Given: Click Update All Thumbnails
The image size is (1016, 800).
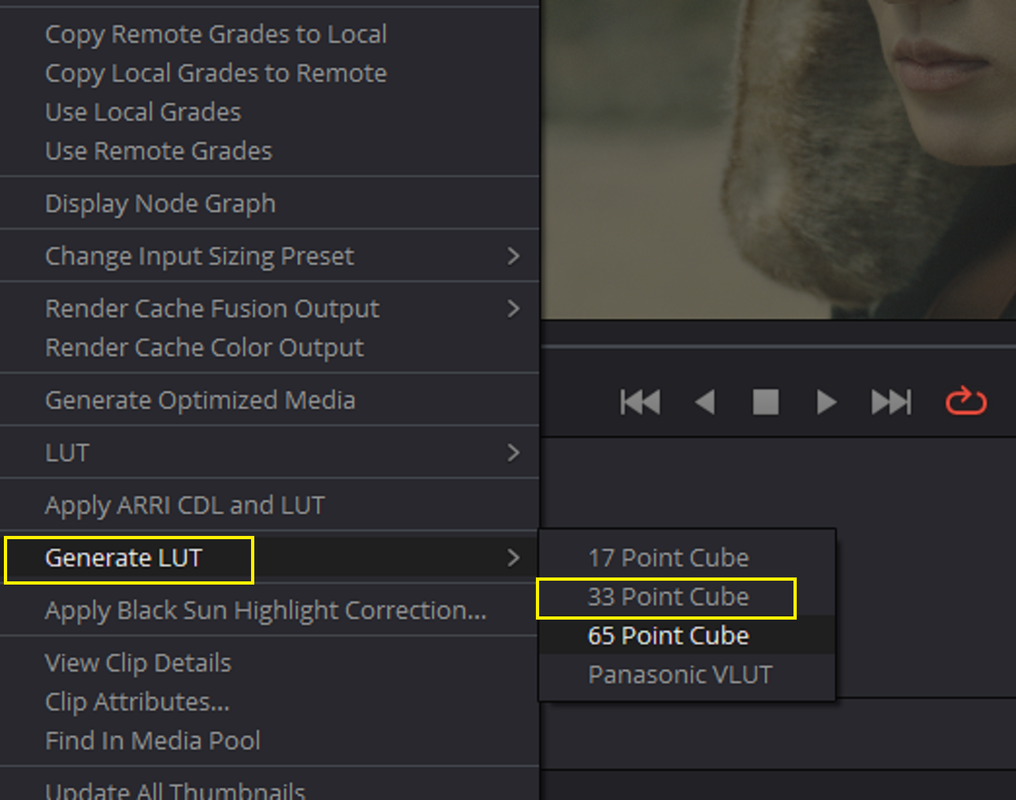Looking at the screenshot, I should click(175, 790).
